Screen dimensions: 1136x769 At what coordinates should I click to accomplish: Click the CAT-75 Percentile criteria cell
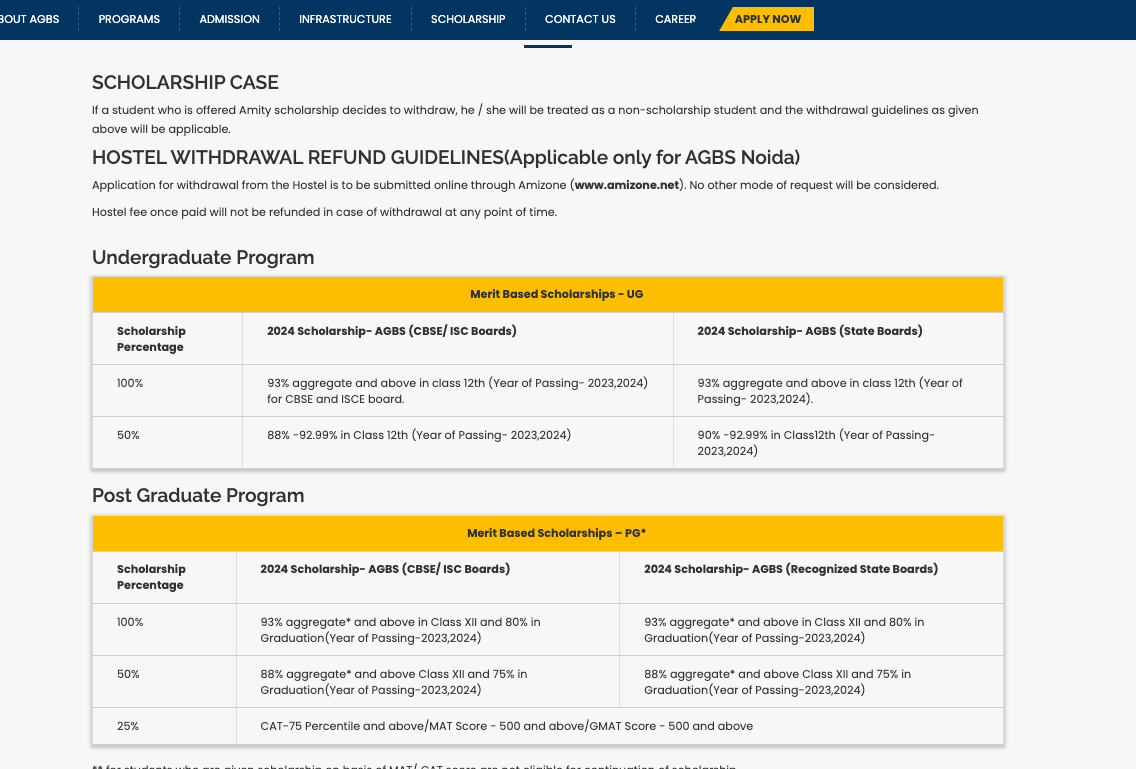point(506,726)
